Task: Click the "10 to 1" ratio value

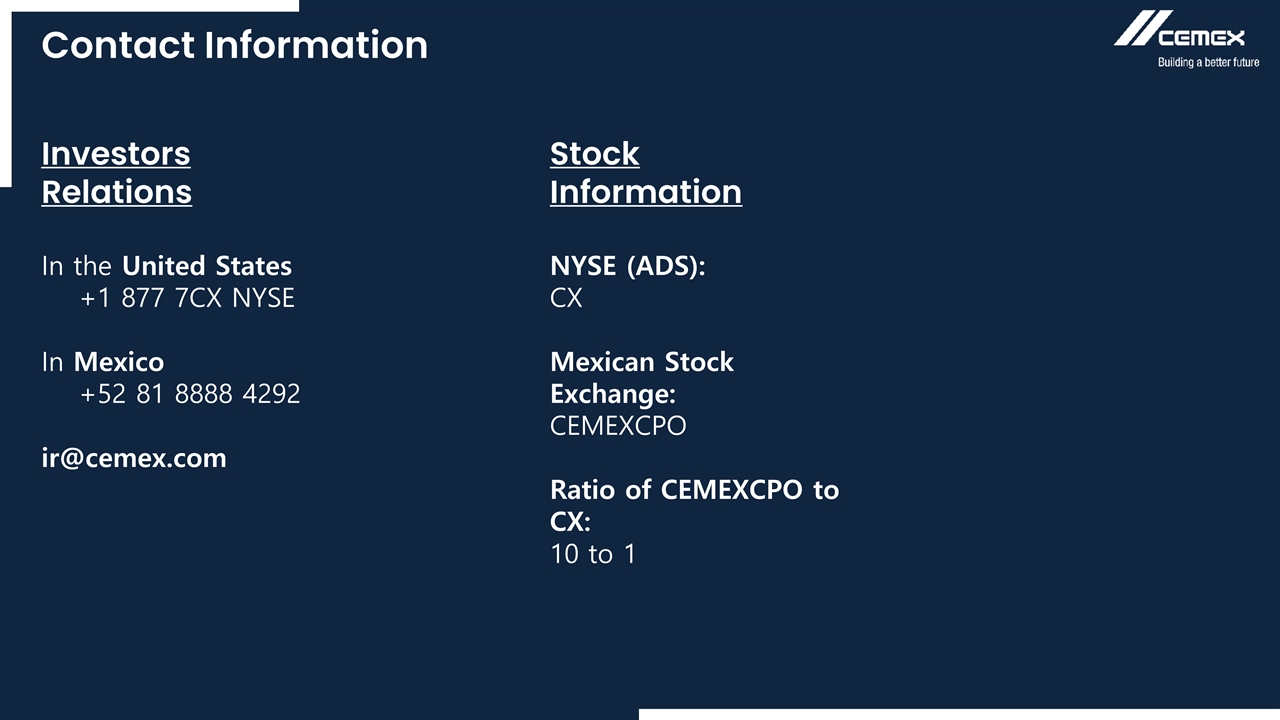Action: point(592,554)
